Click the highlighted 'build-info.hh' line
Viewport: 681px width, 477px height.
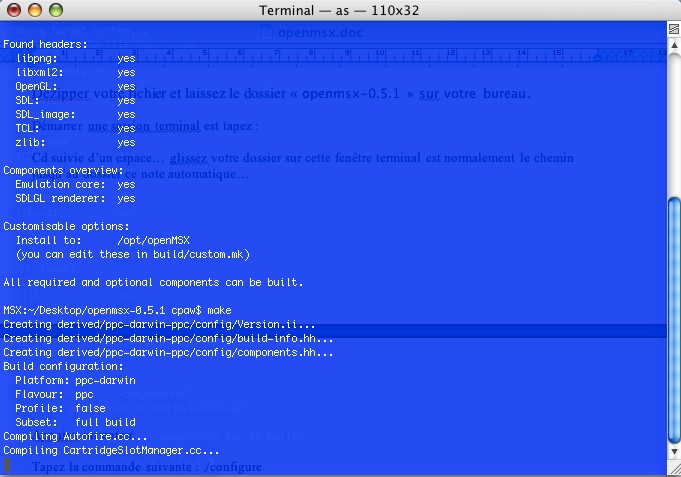[x=168, y=338]
